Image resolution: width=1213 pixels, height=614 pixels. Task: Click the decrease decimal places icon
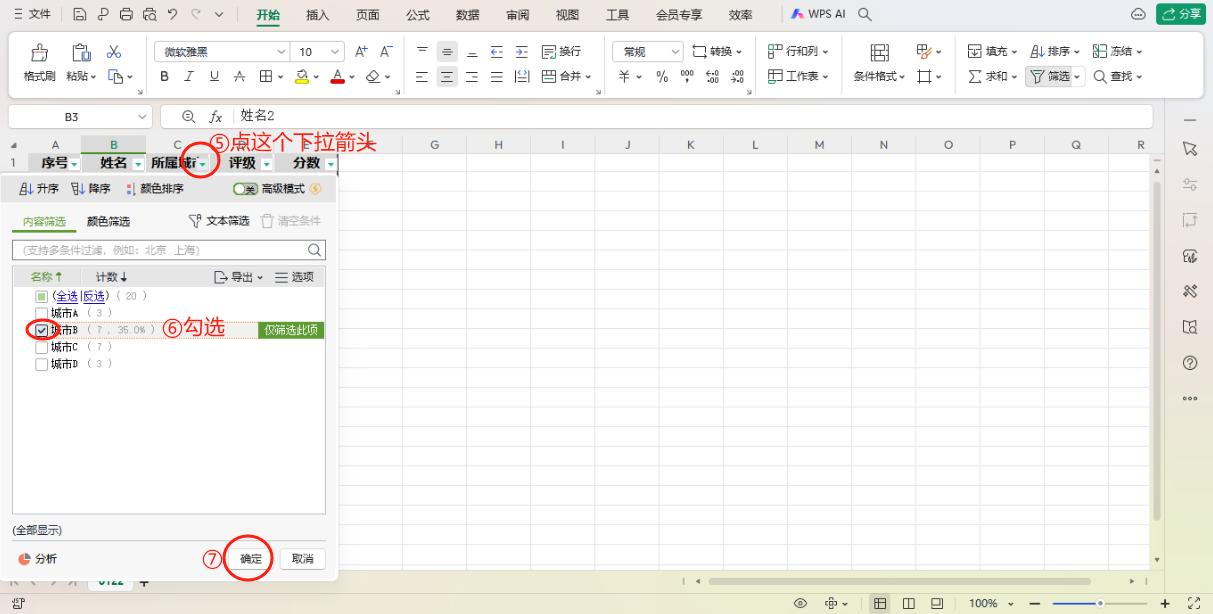pos(738,76)
